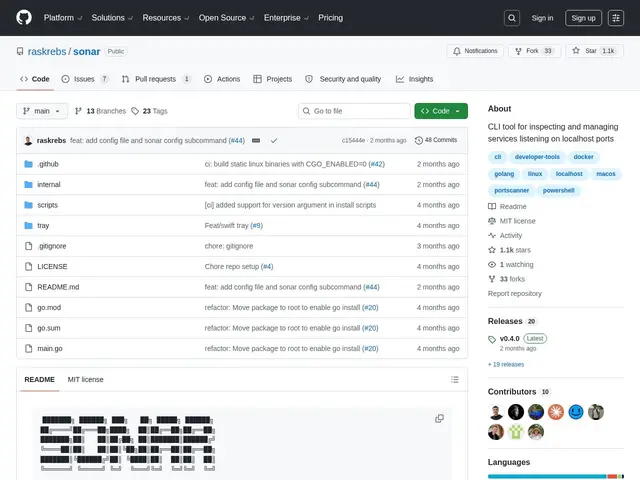Click the Sign in link

click(542, 18)
